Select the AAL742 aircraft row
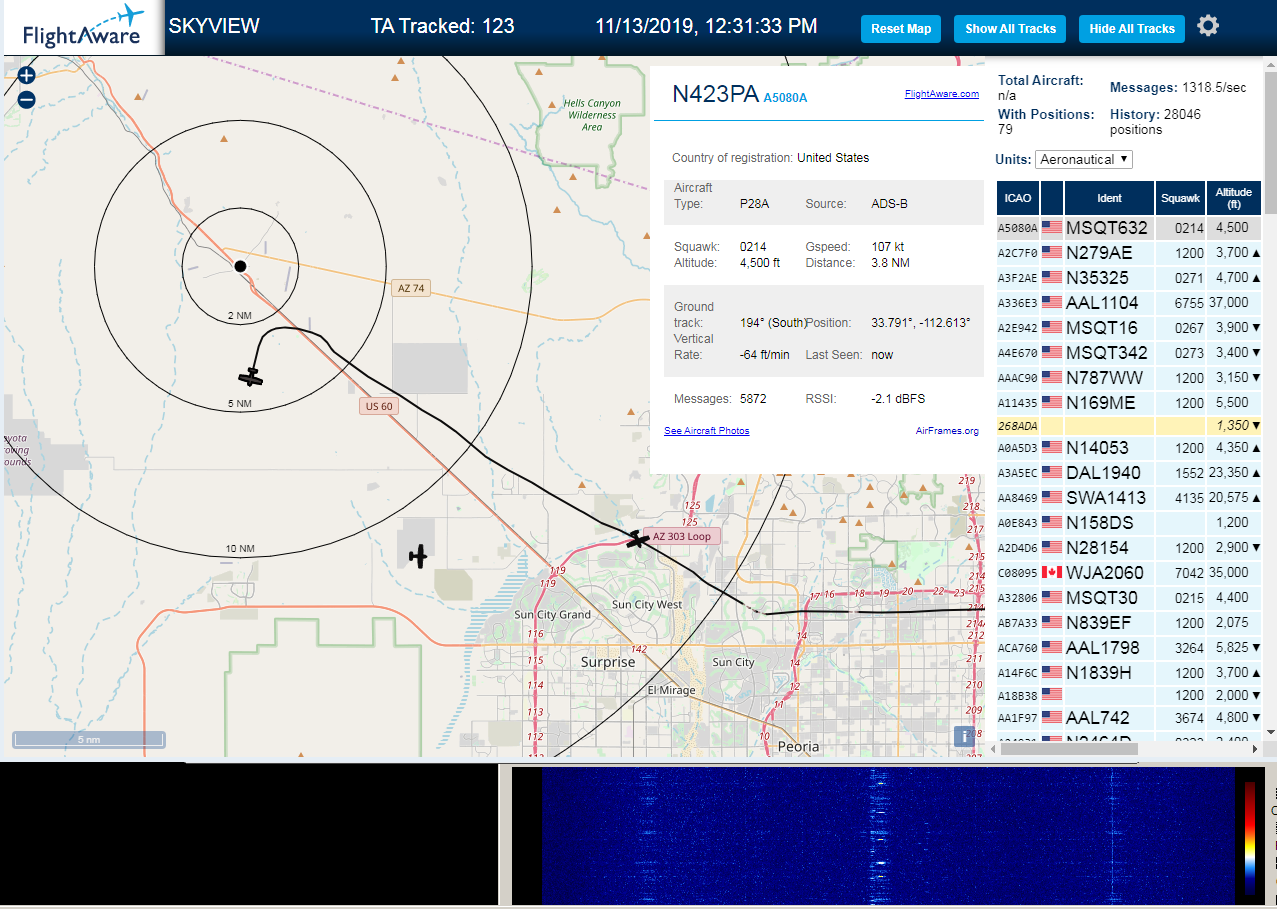The width and height of the screenshot is (1277, 909). pos(1130,717)
